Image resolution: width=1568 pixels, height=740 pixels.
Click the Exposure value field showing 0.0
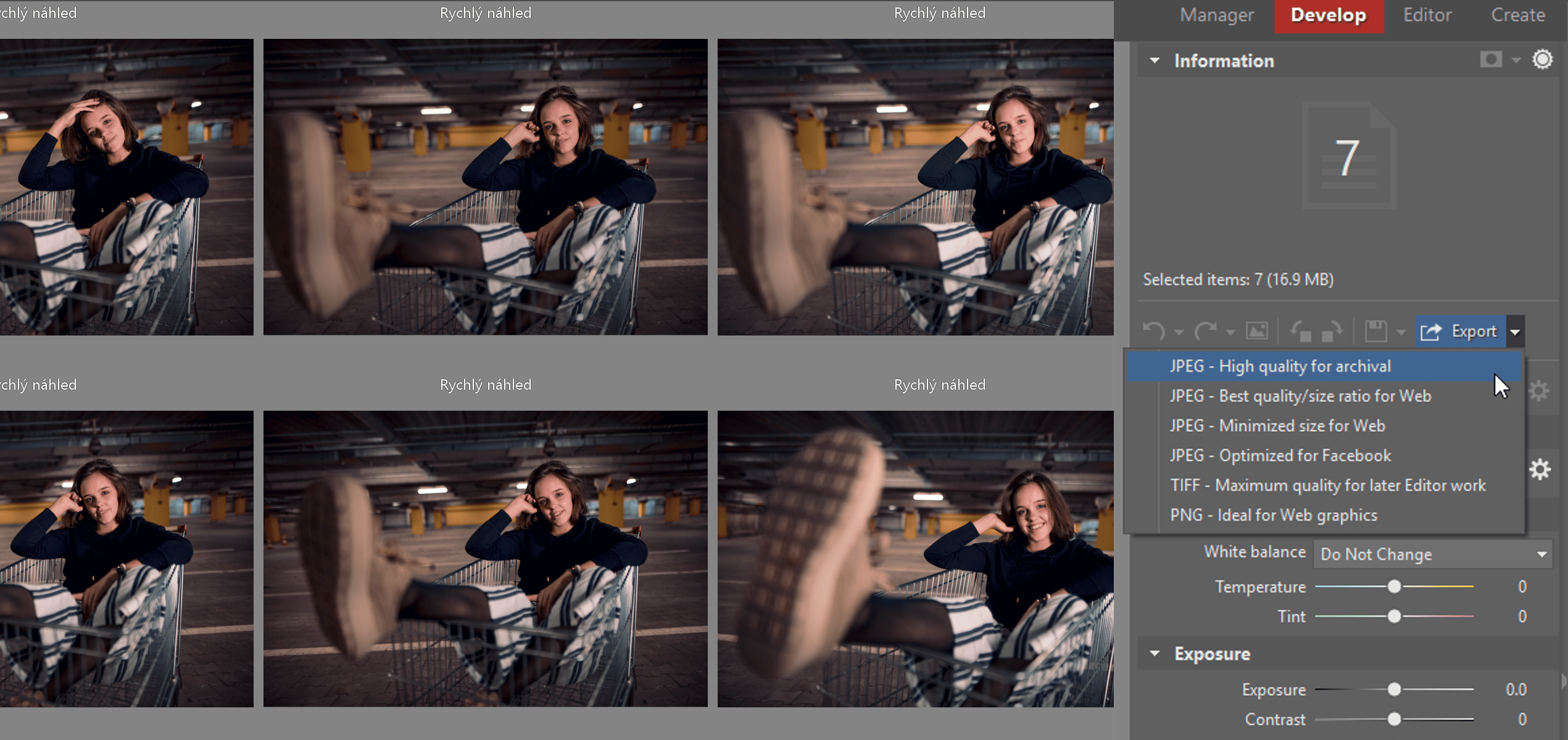click(x=1517, y=689)
